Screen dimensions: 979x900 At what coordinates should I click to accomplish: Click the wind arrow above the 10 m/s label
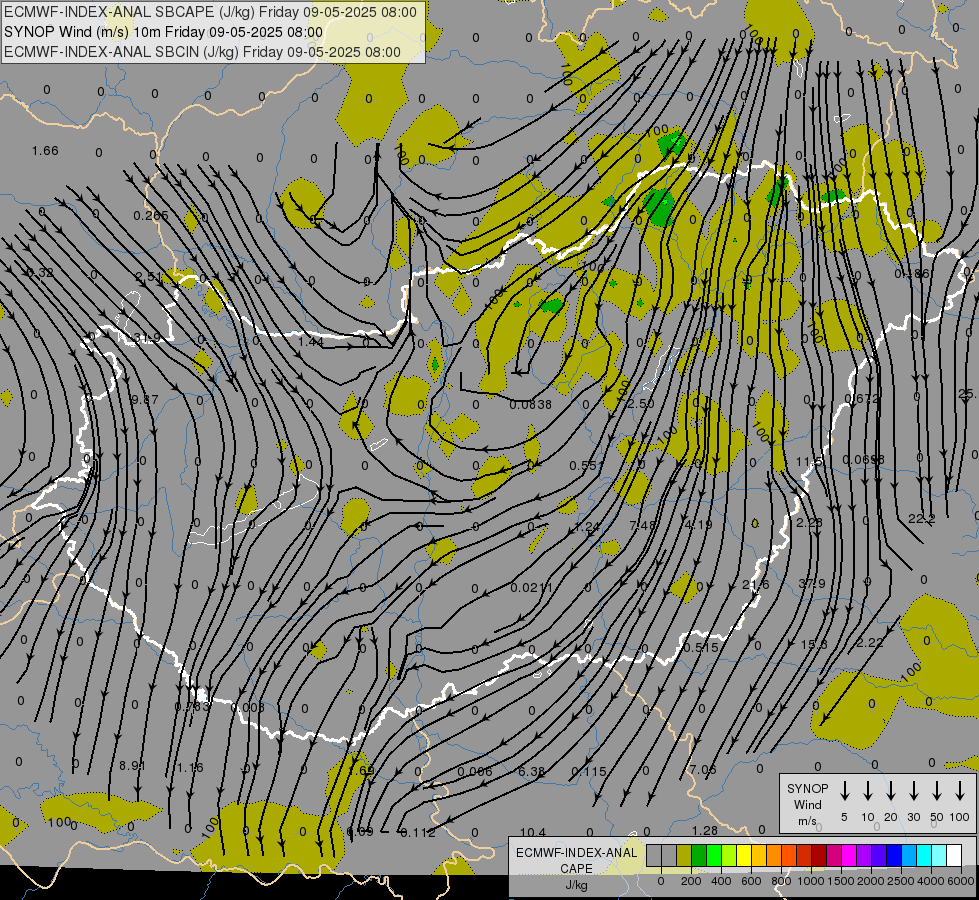(x=868, y=791)
